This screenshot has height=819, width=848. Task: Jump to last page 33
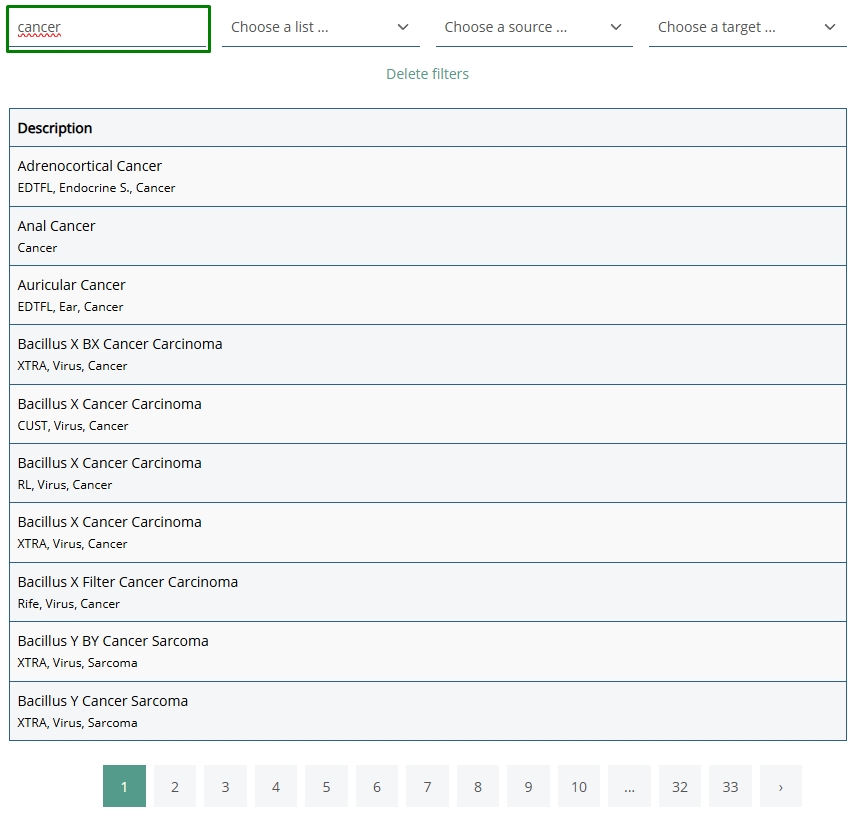tap(730, 787)
